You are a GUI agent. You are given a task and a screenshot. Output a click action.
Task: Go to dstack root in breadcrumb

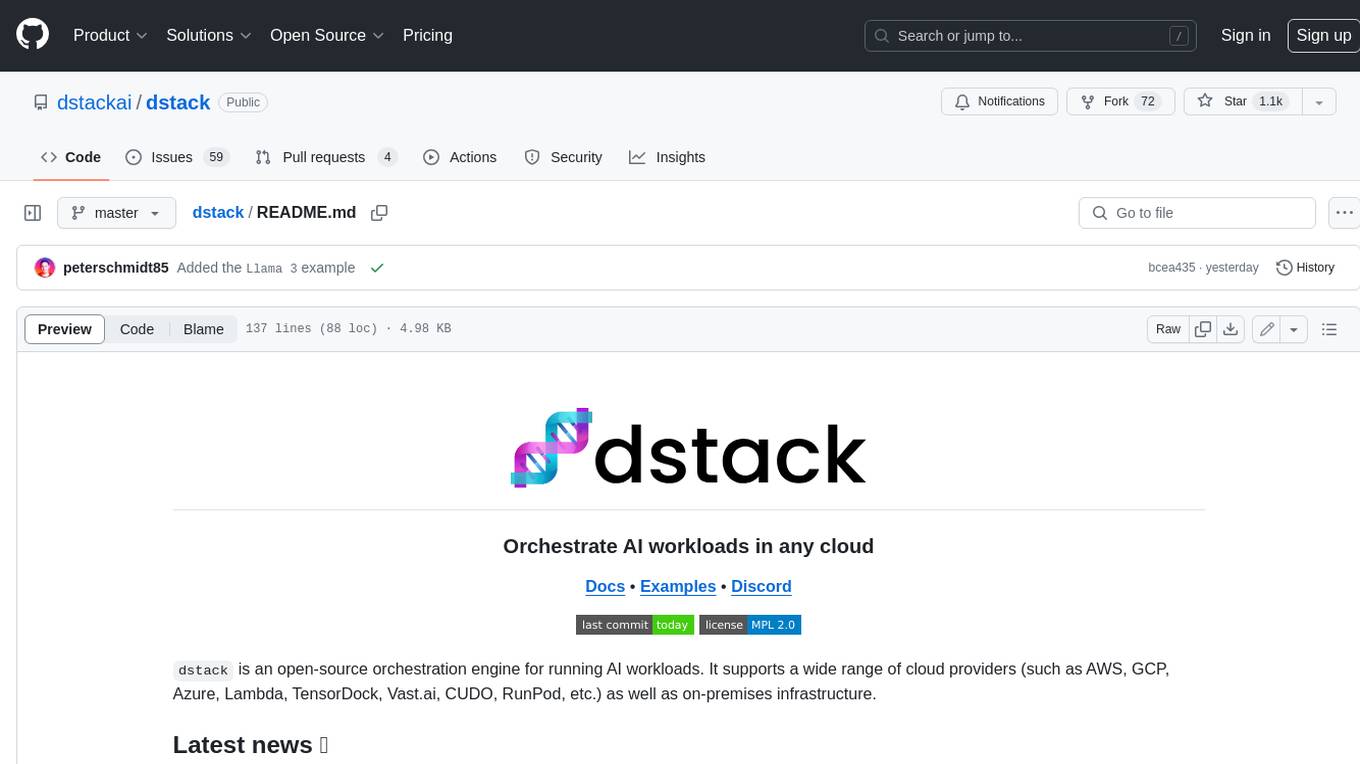(218, 212)
